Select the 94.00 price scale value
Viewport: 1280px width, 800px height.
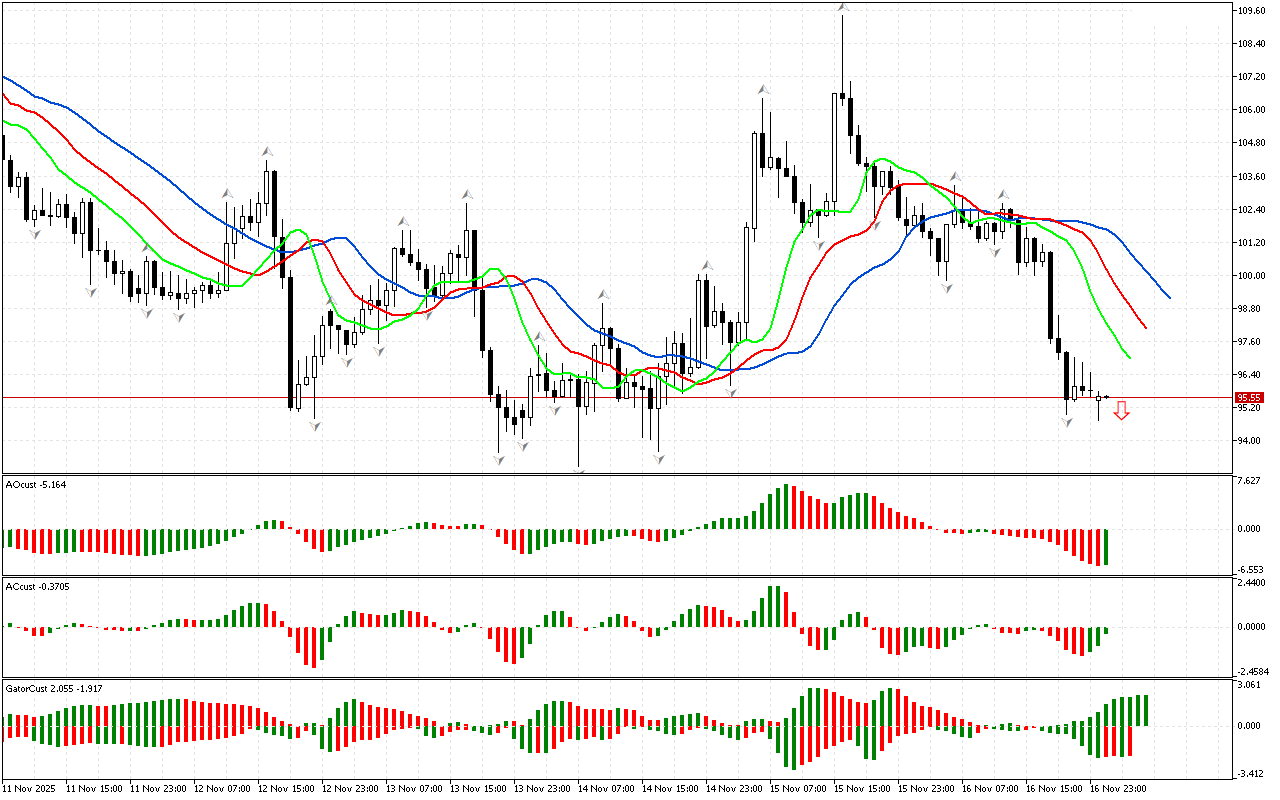coord(1249,441)
